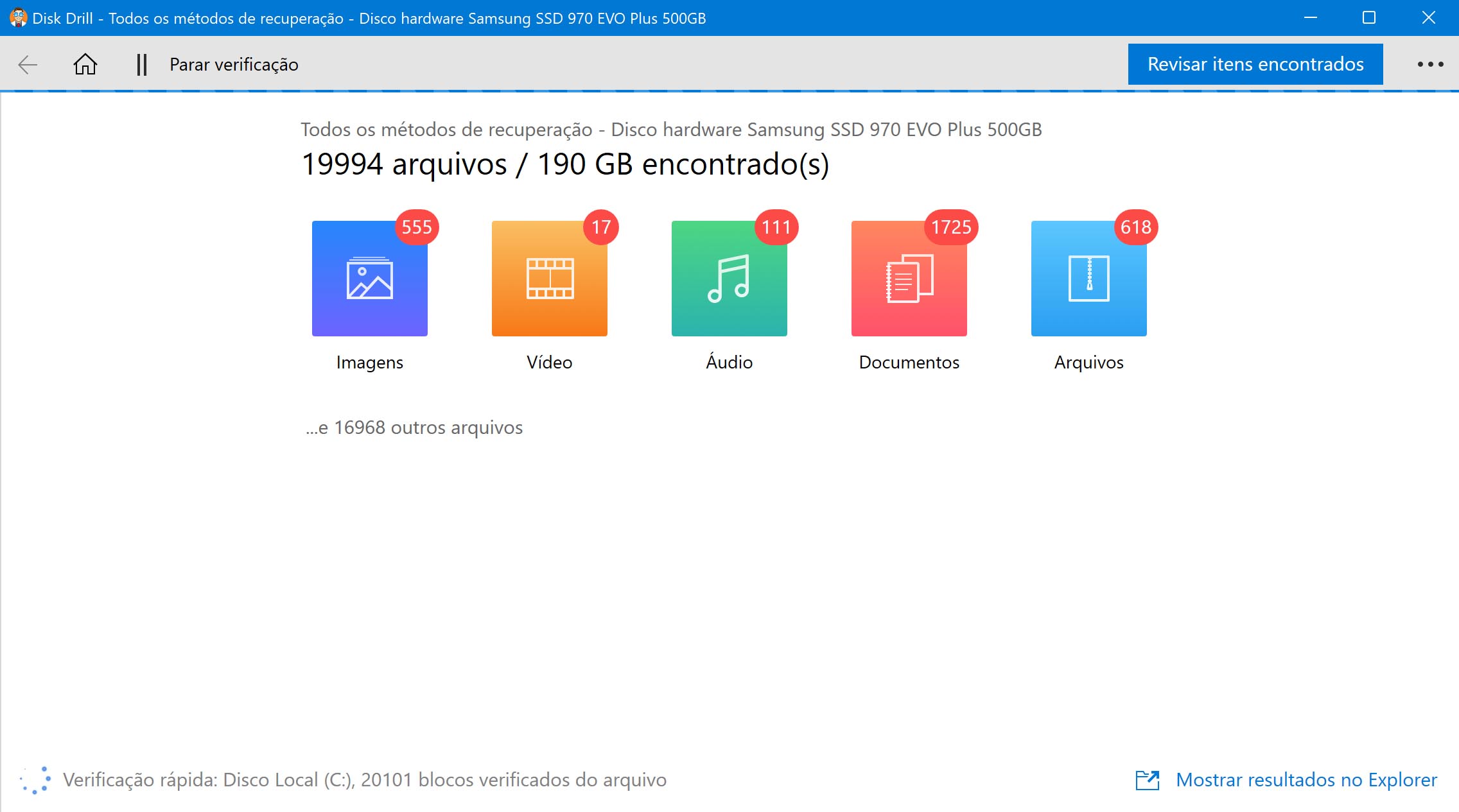Click the scan subtitle with Samsung SSD

pyautogui.click(x=671, y=130)
